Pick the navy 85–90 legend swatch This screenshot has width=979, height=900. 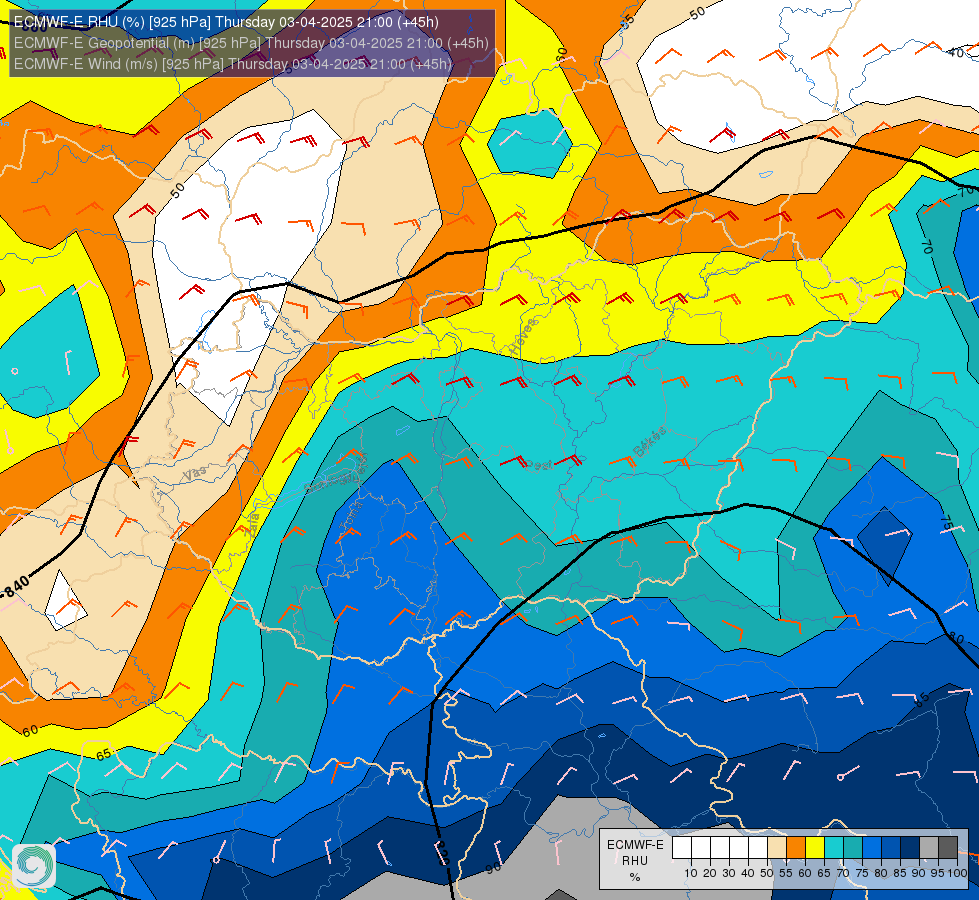910,848
